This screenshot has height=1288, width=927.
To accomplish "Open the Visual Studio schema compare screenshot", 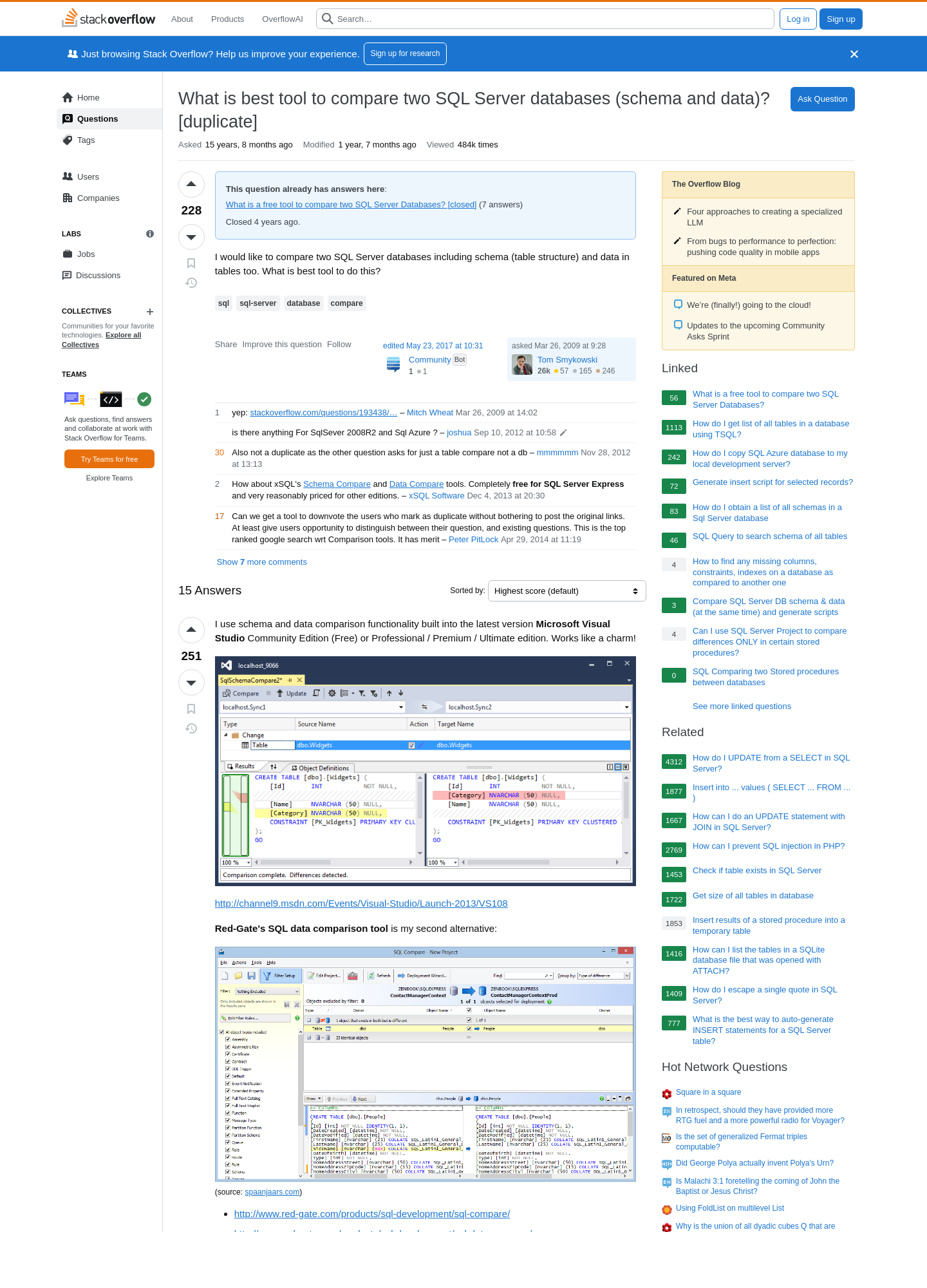I will [x=426, y=771].
